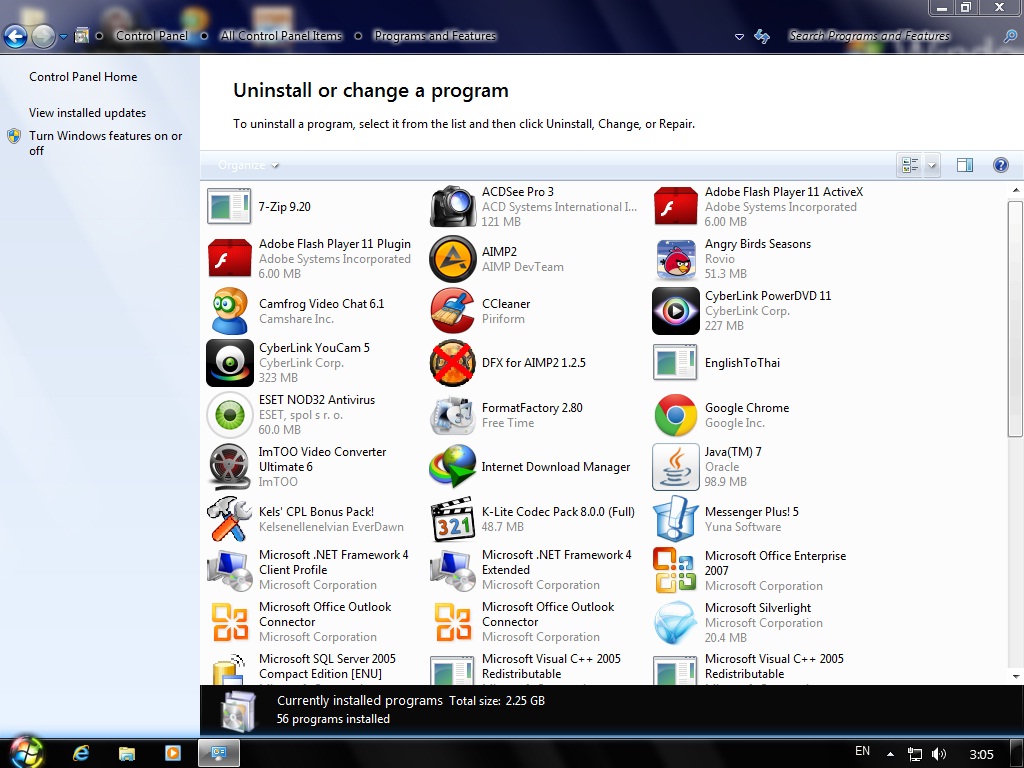
Task: Go to All Control Panel Items breadcrumb
Action: pyautogui.click(x=281, y=36)
